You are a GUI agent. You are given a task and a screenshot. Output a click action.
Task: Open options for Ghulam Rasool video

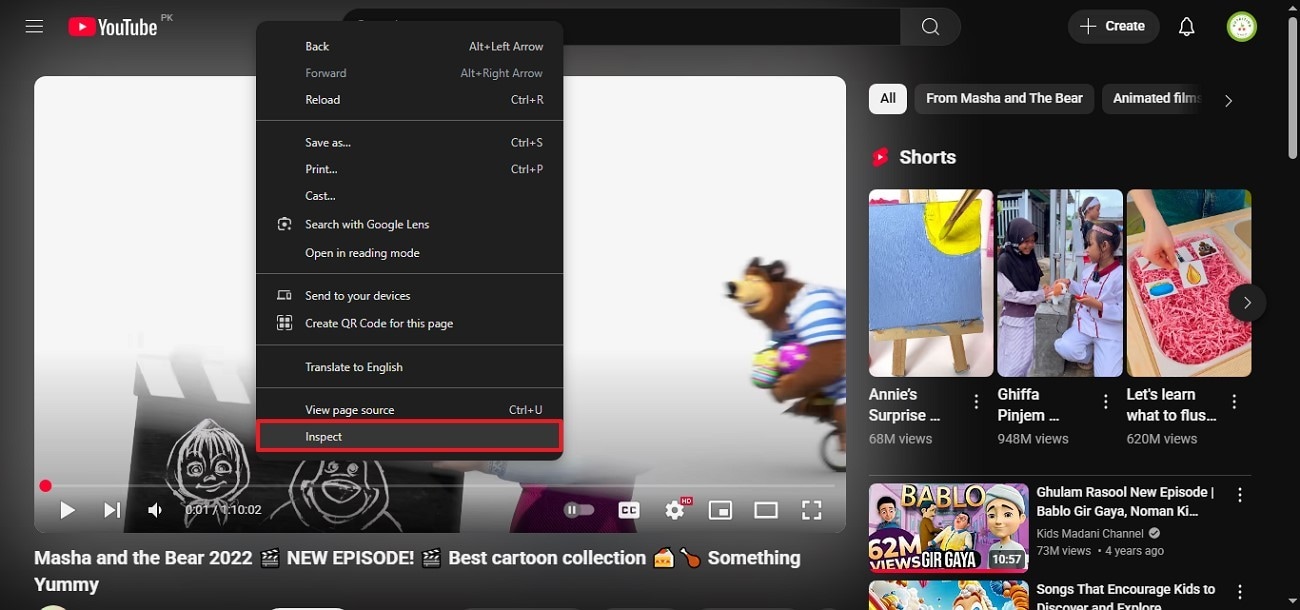pos(1240,495)
